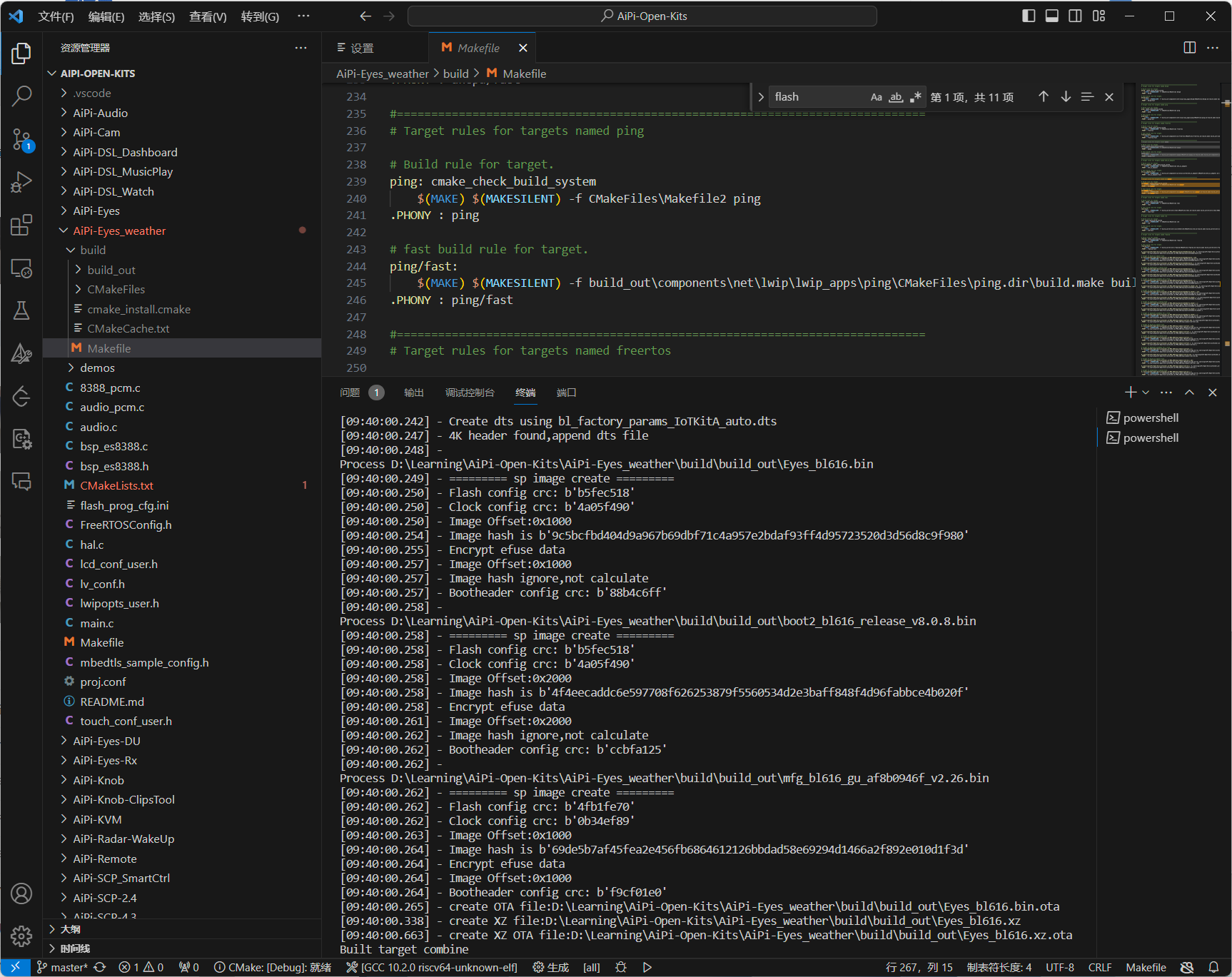Screen dimensions: 1232x977
Task: Customize layout icon in title bar
Action: click(1099, 16)
